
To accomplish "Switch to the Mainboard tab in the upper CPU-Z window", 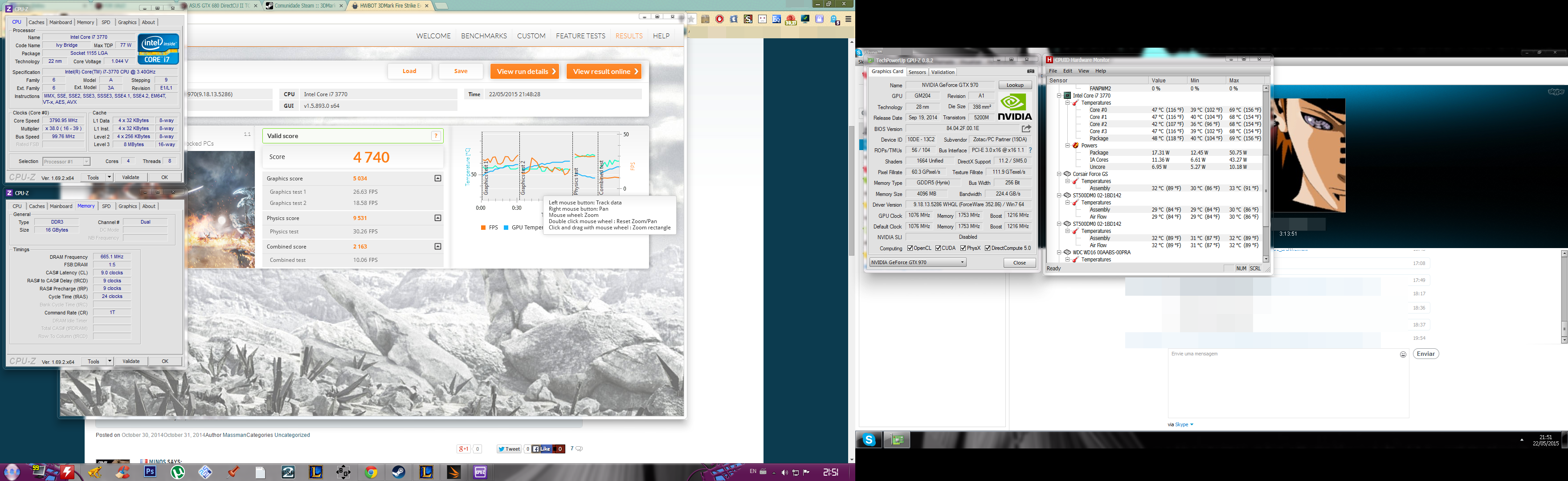I will (x=60, y=22).
